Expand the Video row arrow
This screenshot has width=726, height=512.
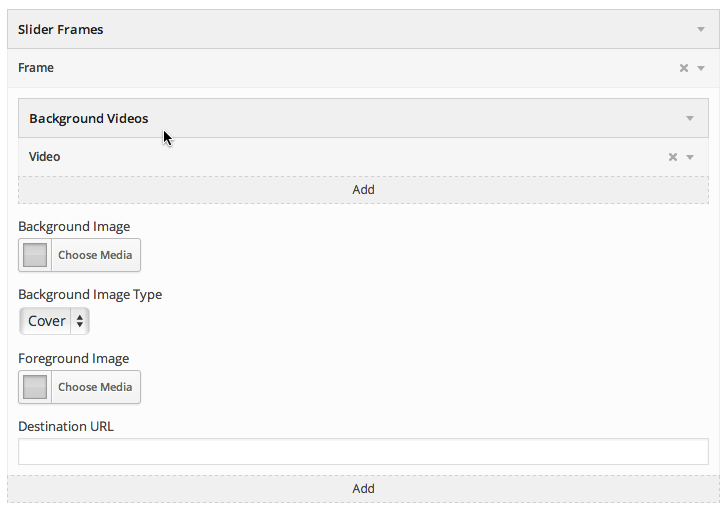coord(689,157)
